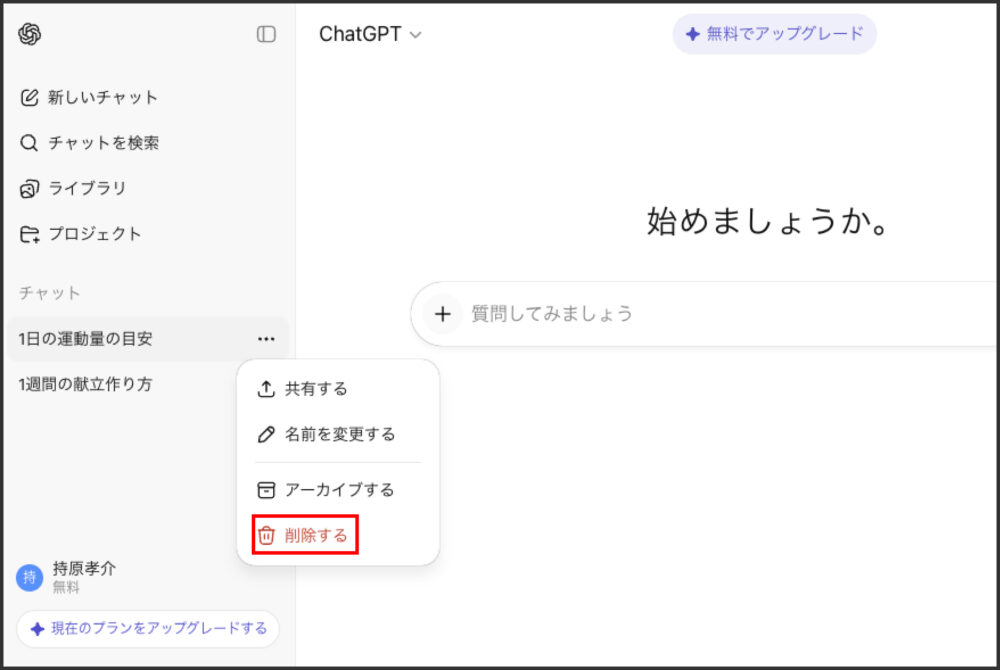Click the share icon beside 共有する
1000x670 pixels.
tap(266, 389)
